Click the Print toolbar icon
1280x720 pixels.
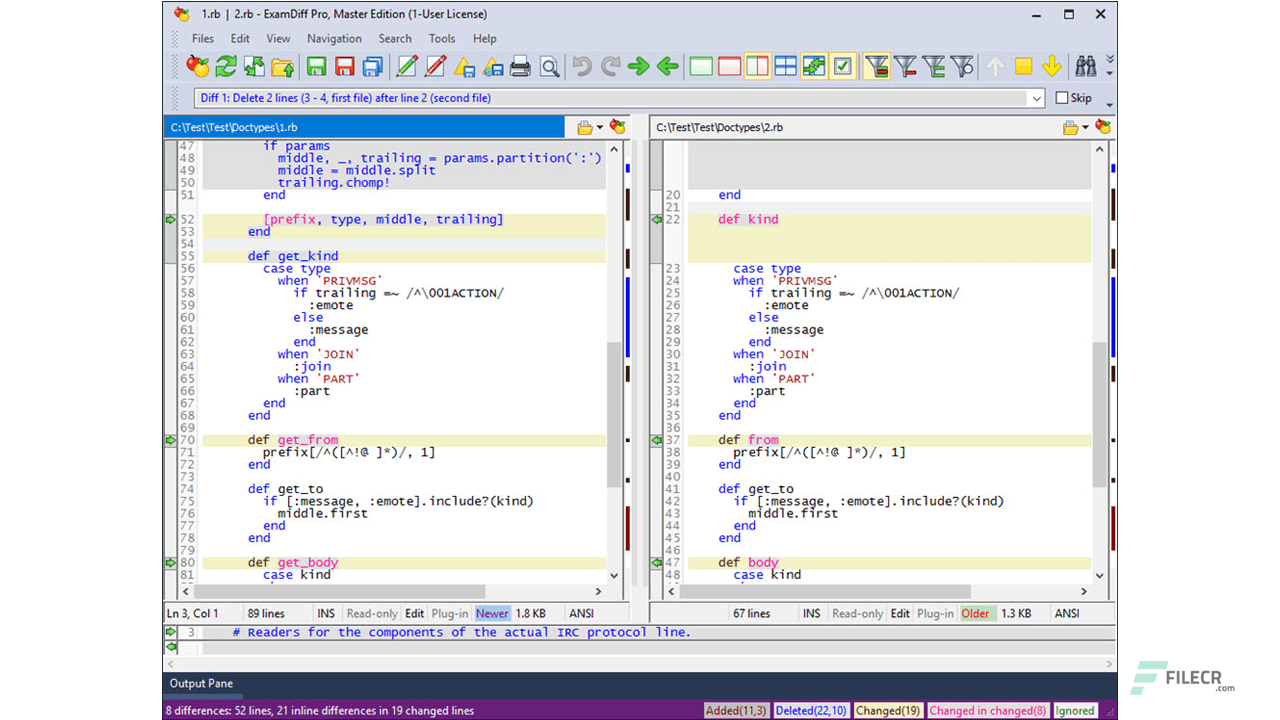click(x=520, y=66)
